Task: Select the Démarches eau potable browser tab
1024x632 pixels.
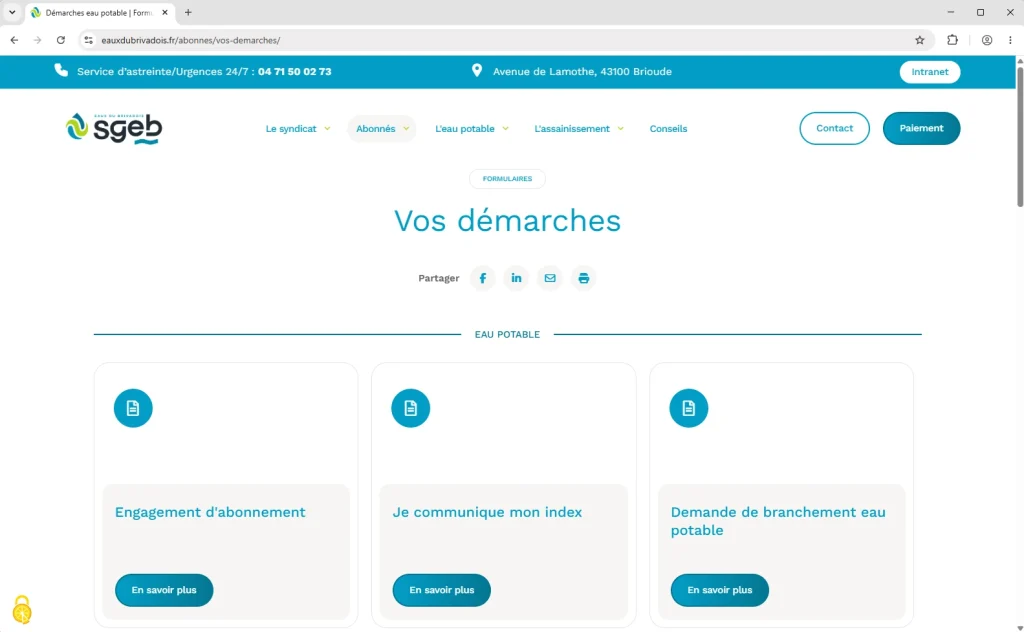Action: (x=100, y=12)
